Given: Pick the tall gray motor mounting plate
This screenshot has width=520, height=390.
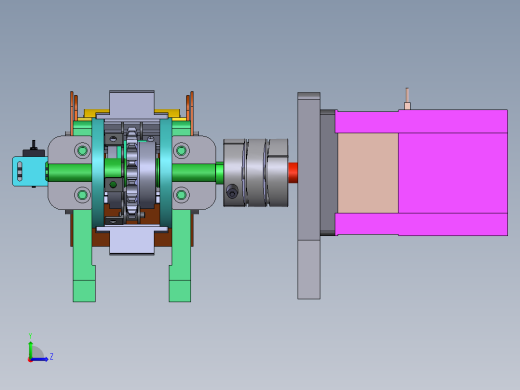Looking at the screenshot, I should click(309, 196).
